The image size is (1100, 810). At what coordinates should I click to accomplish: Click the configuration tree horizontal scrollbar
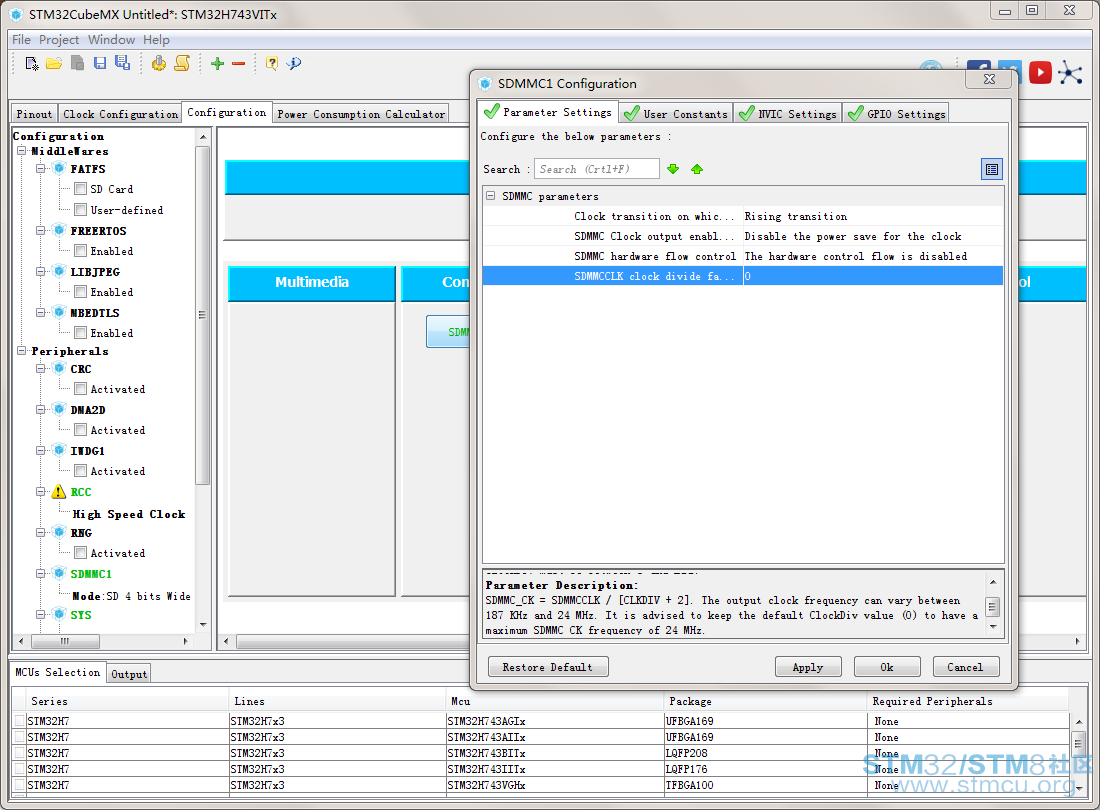point(65,641)
